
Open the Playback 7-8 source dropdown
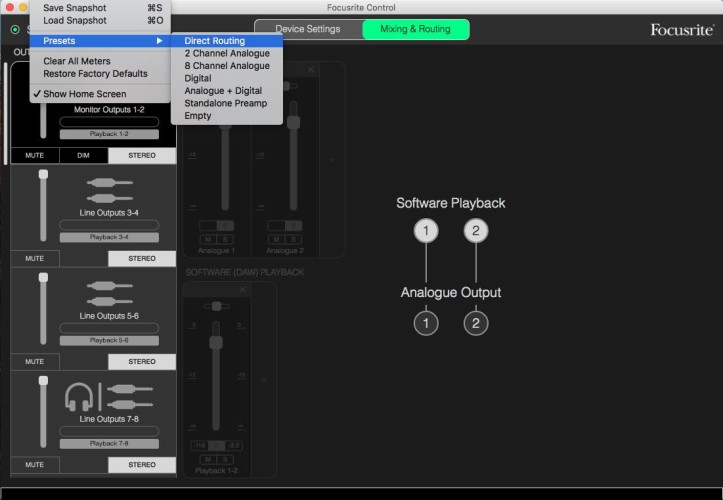(x=109, y=443)
